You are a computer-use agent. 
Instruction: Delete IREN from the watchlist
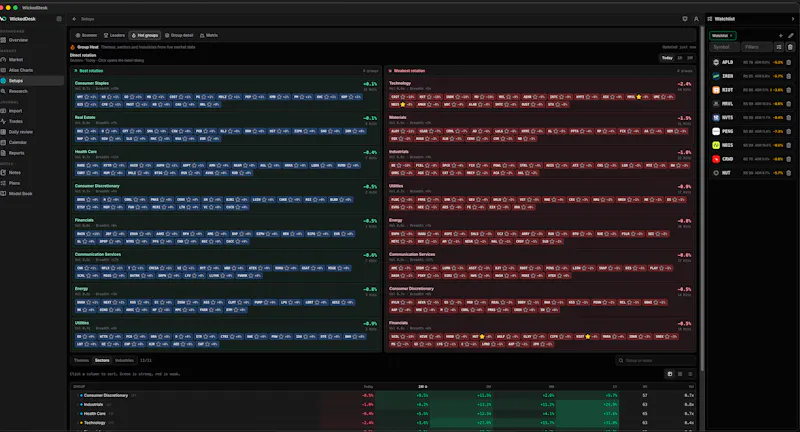click(789, 76)
